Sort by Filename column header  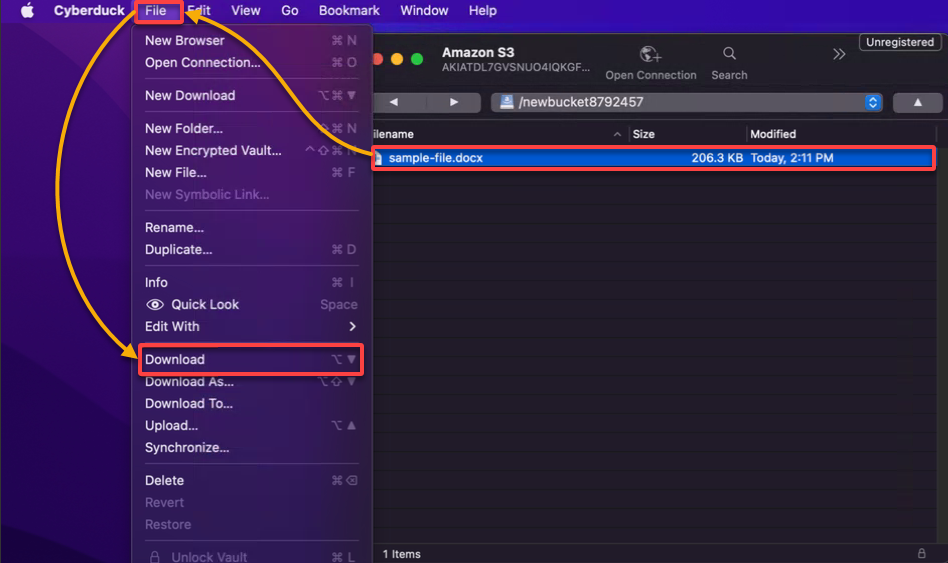(x=499, y=134)
